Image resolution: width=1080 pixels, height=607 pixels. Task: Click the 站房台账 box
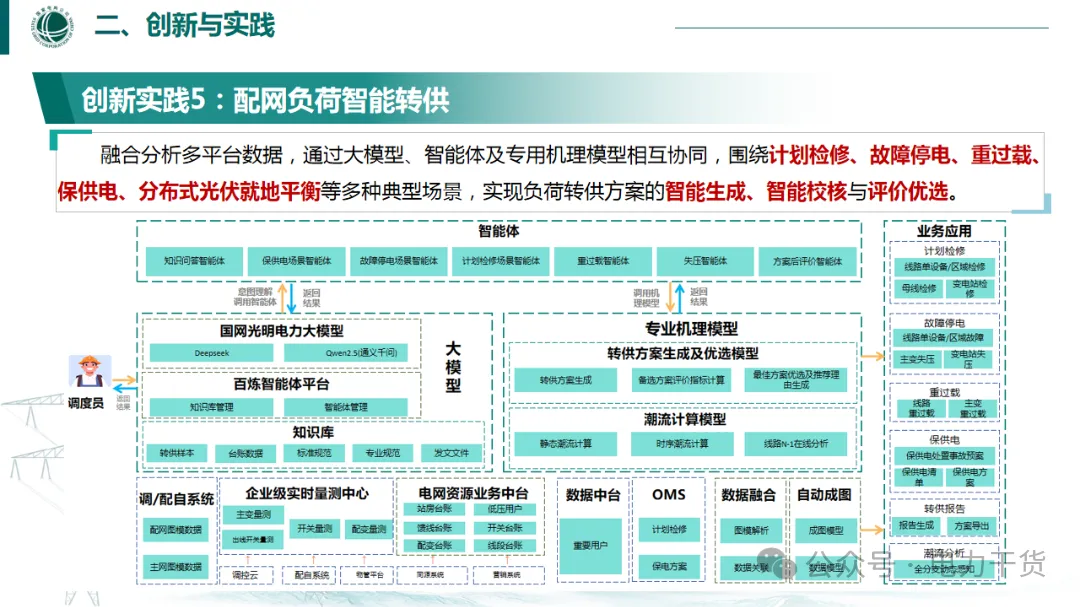point(435,509)
